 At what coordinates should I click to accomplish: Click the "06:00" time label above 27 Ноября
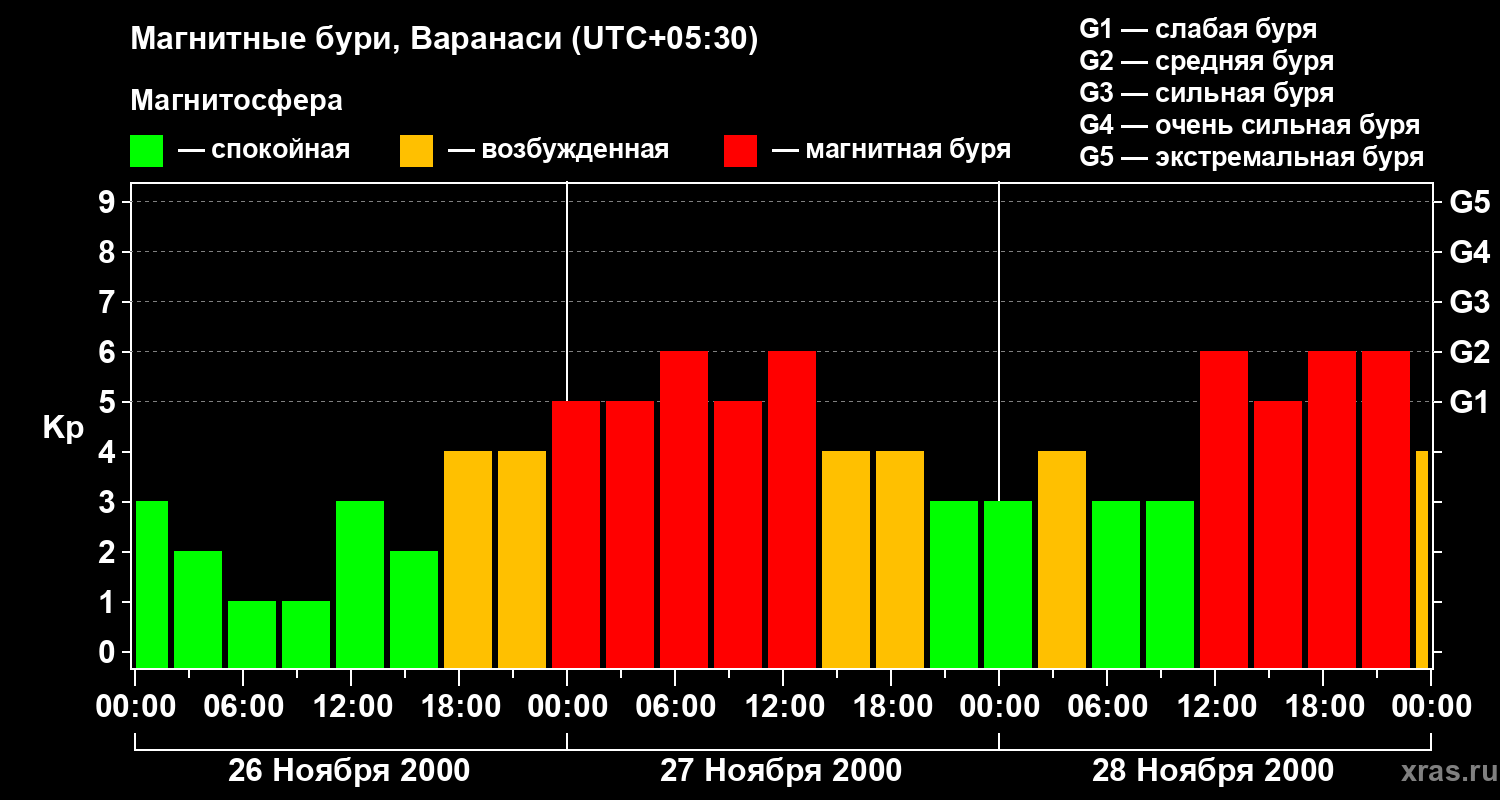pyautogui.click(x=675, y=706)
